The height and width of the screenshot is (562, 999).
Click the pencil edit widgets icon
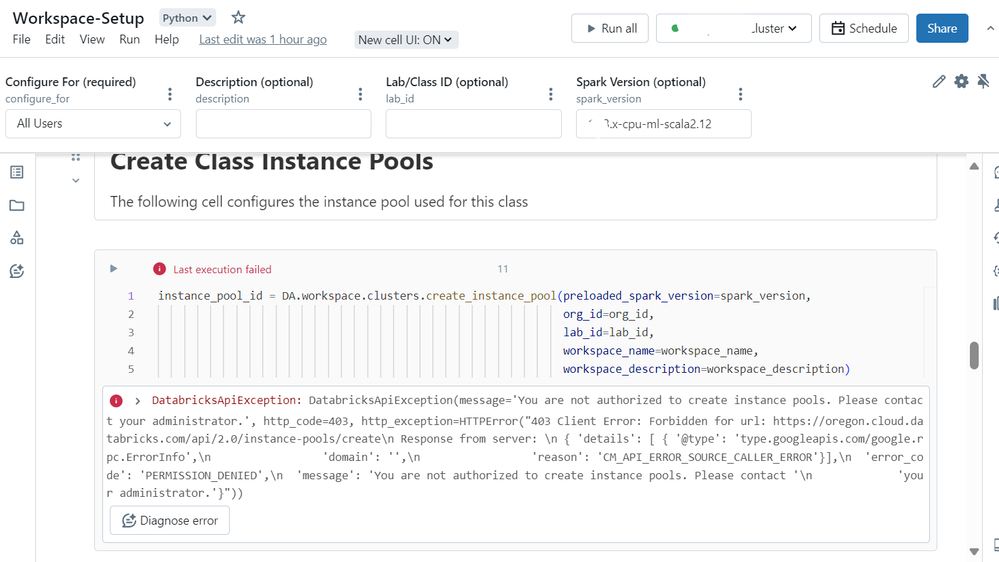pyautogui.click(x=938, y=82)
